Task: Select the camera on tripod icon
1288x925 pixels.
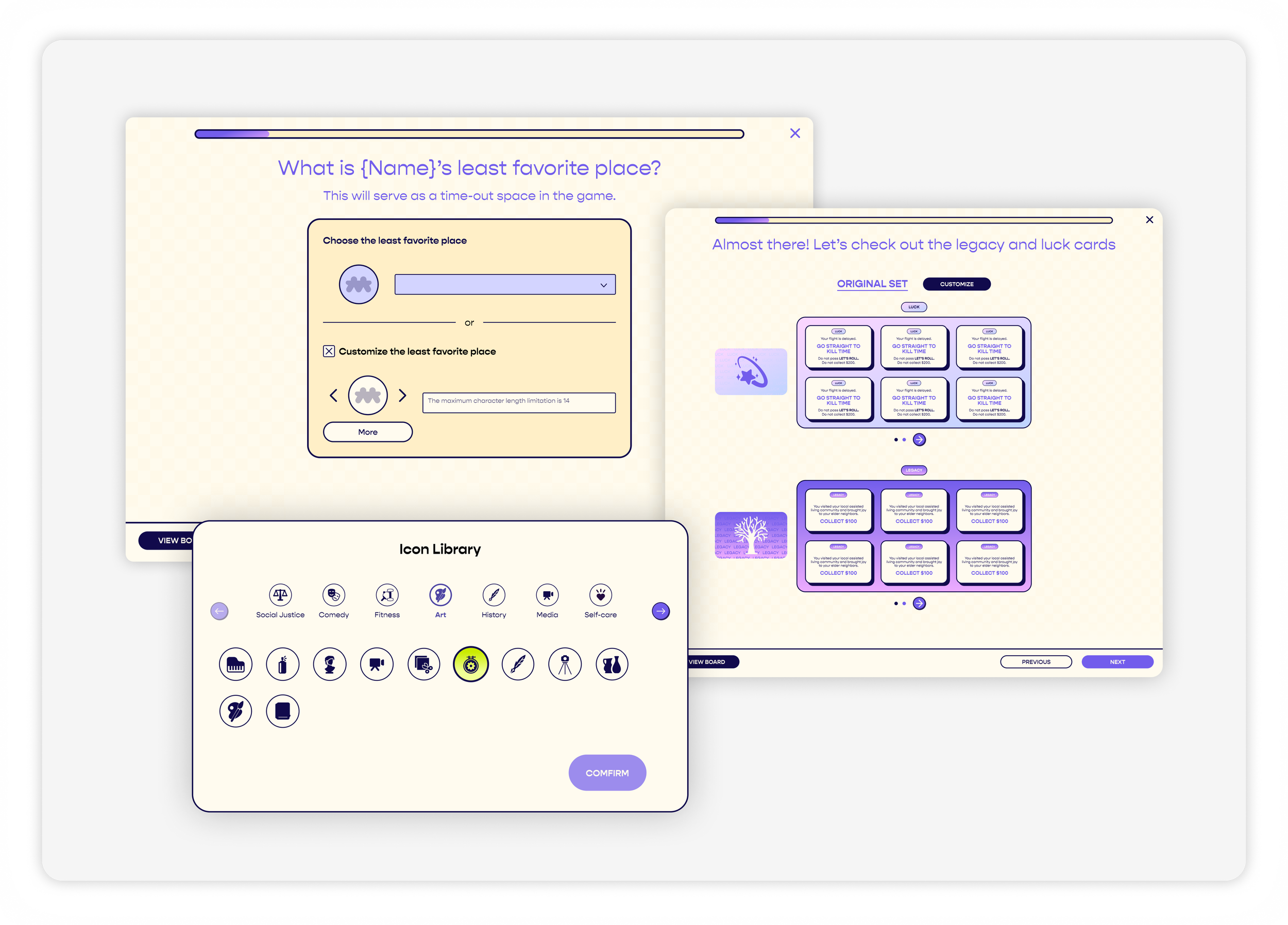Action: click(565, 664)
